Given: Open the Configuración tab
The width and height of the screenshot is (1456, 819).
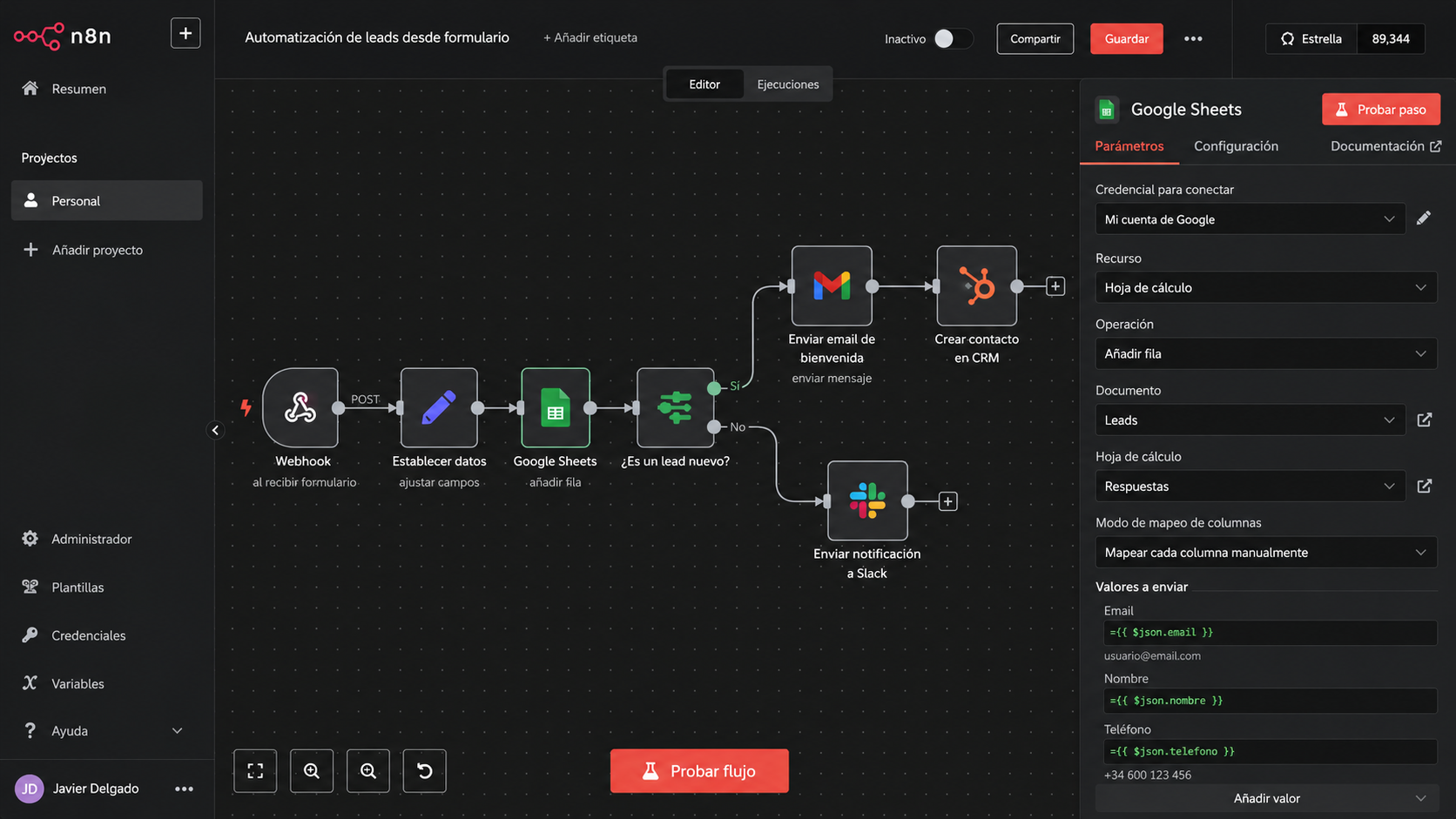Looking at the screenshot, I should 1236,145.
